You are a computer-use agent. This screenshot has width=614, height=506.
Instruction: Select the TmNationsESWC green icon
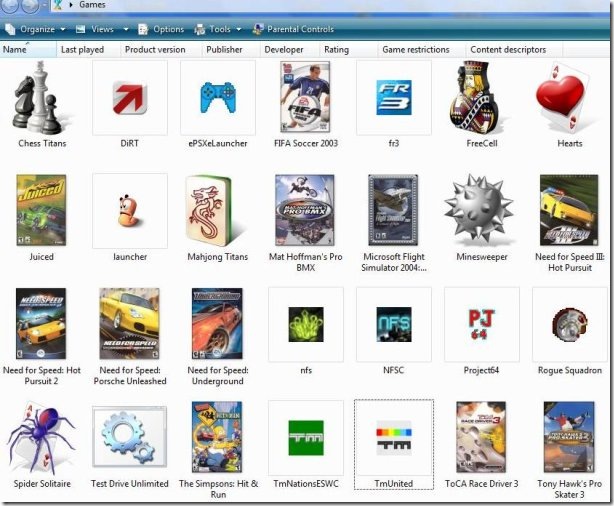point(306,438)
